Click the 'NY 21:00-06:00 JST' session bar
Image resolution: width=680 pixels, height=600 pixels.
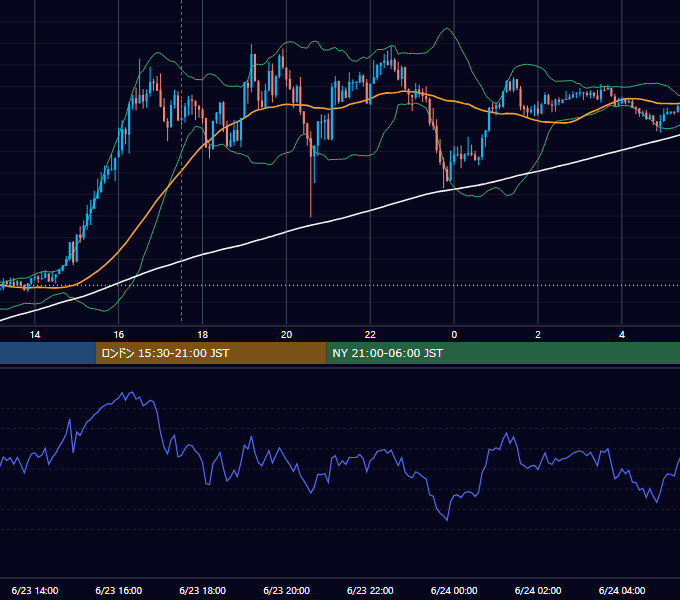(503, 353)
